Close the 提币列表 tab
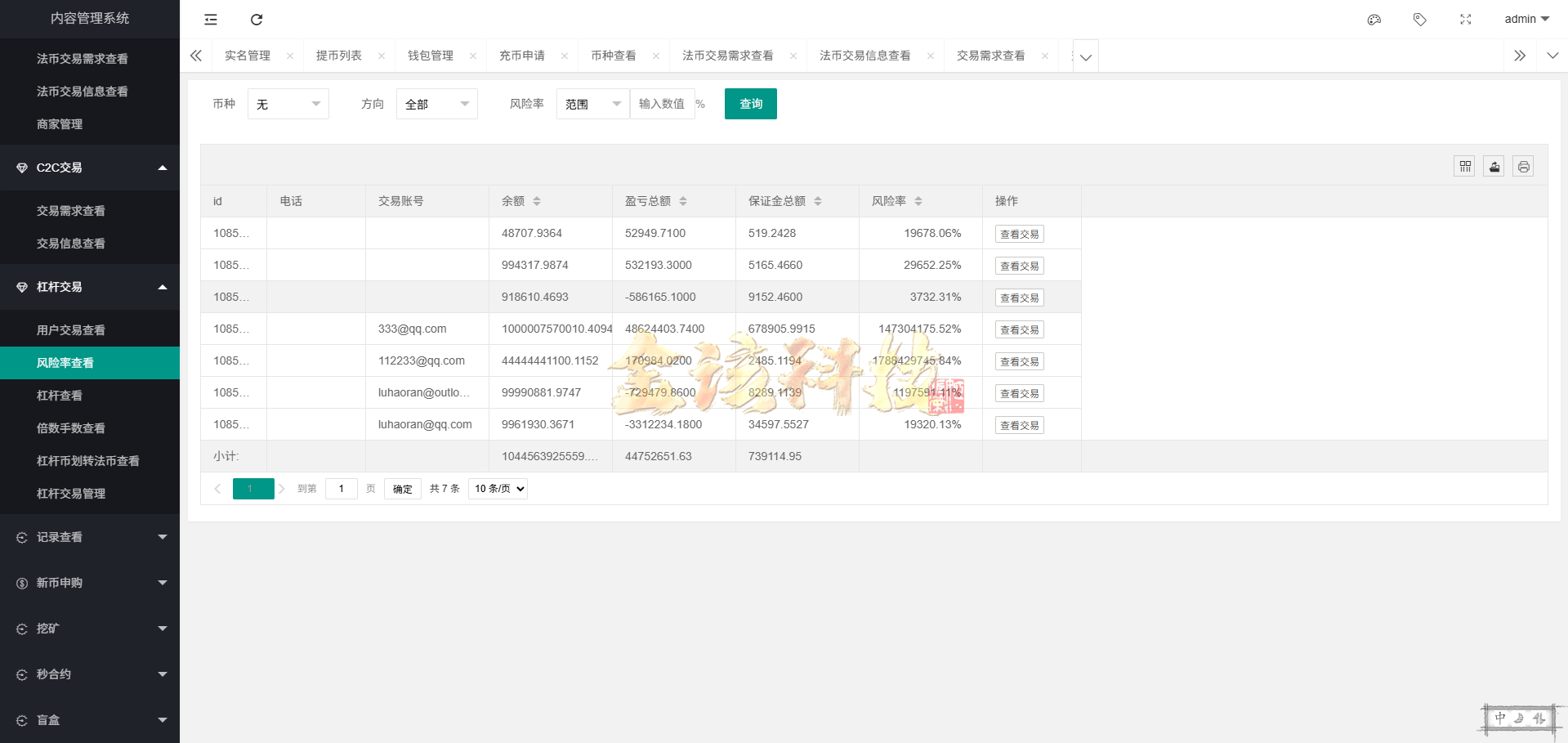 [381, 56]
